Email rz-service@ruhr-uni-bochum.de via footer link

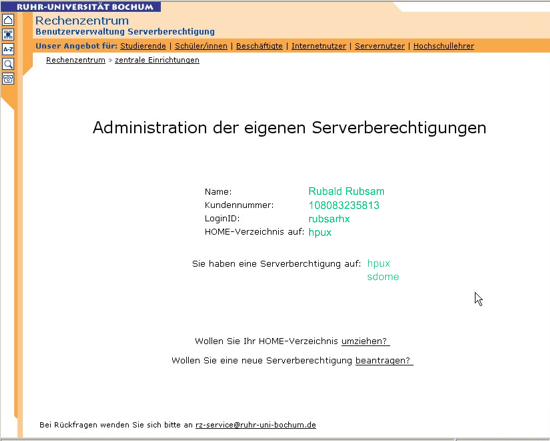coord(256,425)
